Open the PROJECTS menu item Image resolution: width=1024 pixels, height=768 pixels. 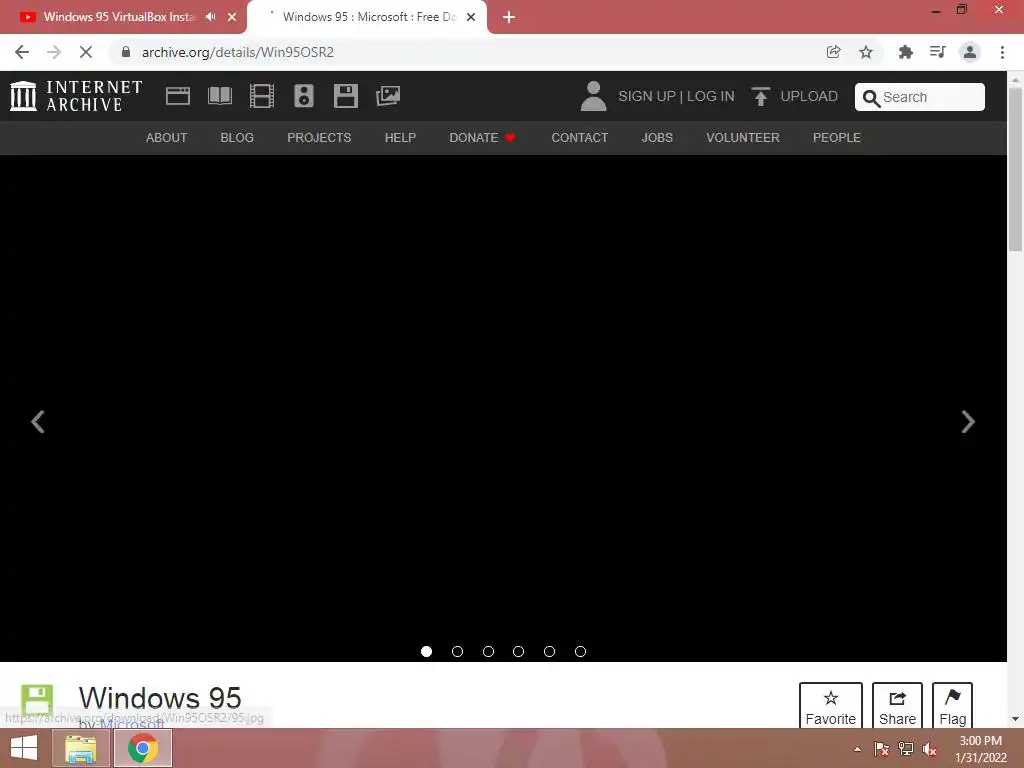click(x=319, y=138)
